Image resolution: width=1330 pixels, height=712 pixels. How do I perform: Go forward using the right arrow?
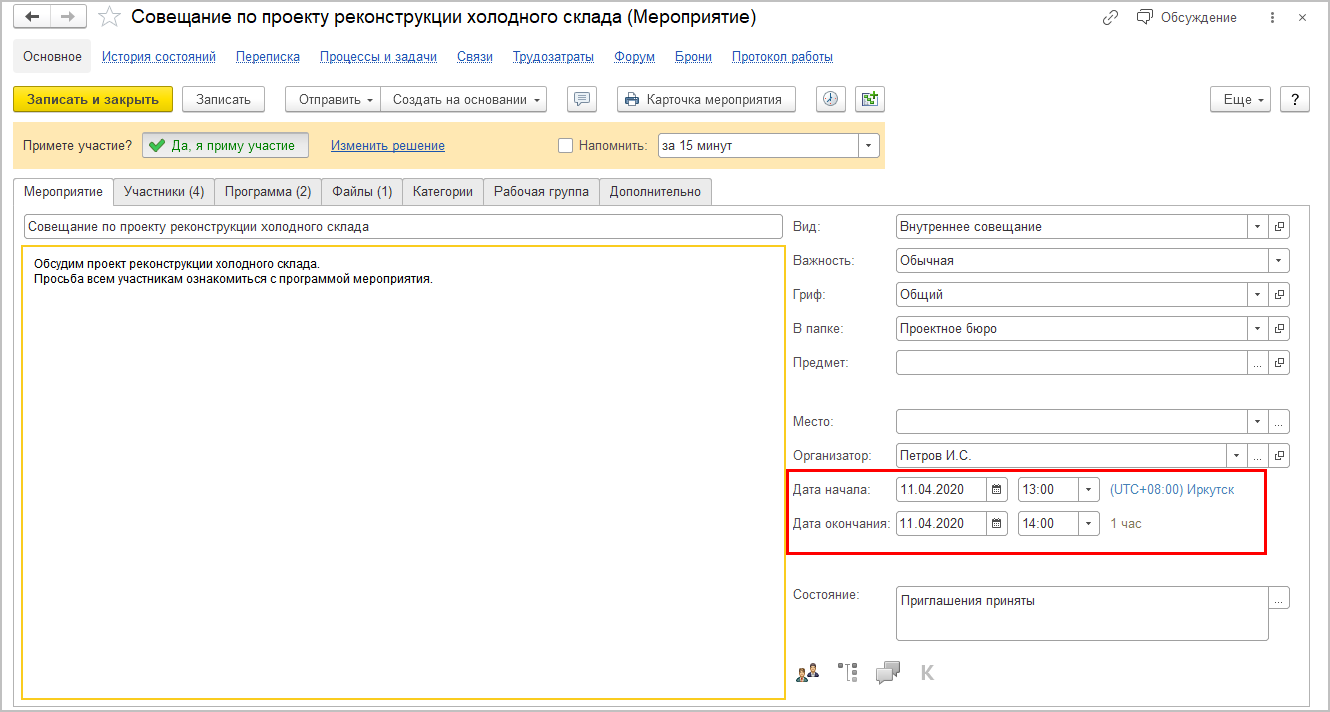[x=68, y=17]
